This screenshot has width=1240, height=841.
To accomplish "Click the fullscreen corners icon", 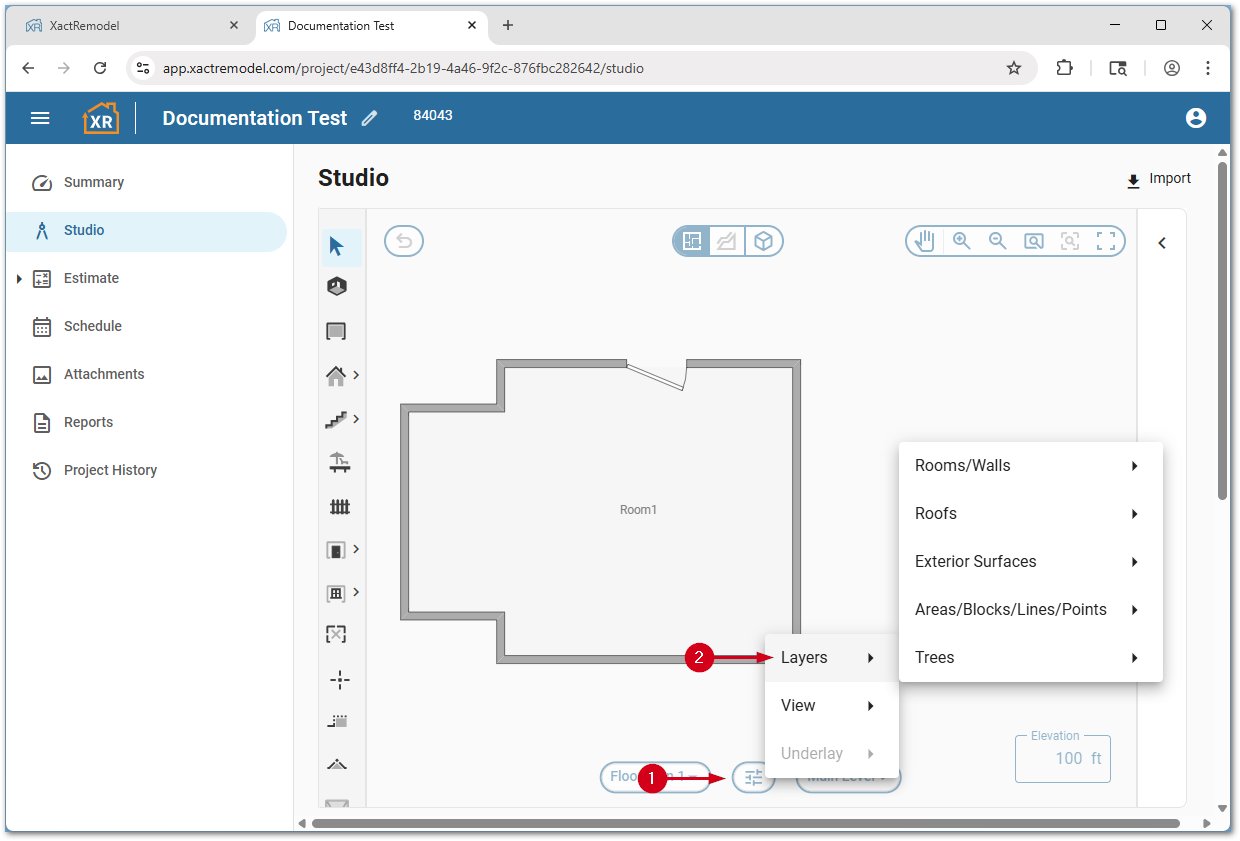I will tap(1106, 241).
